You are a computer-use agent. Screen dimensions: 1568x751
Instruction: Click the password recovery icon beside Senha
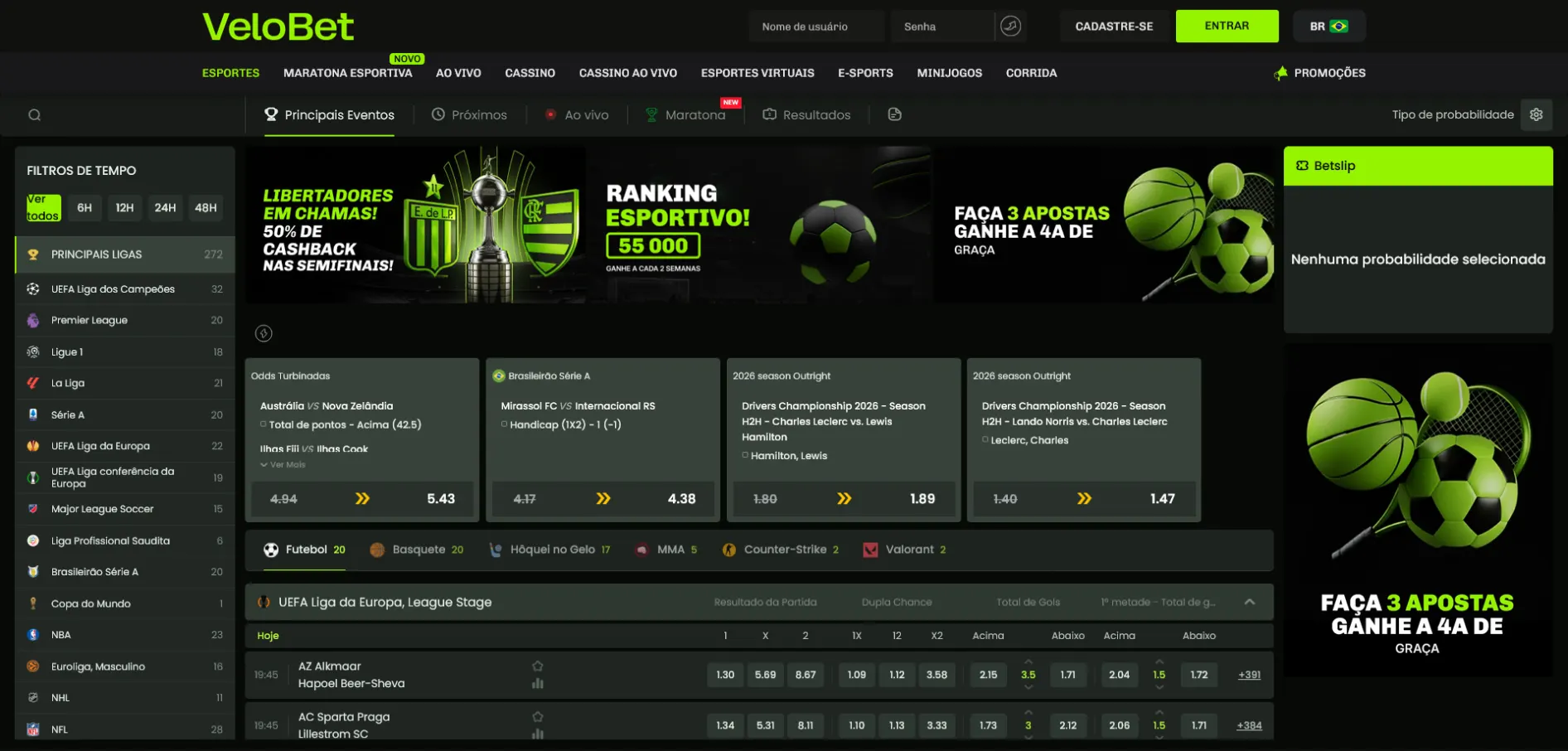(x=1010, y=27)
